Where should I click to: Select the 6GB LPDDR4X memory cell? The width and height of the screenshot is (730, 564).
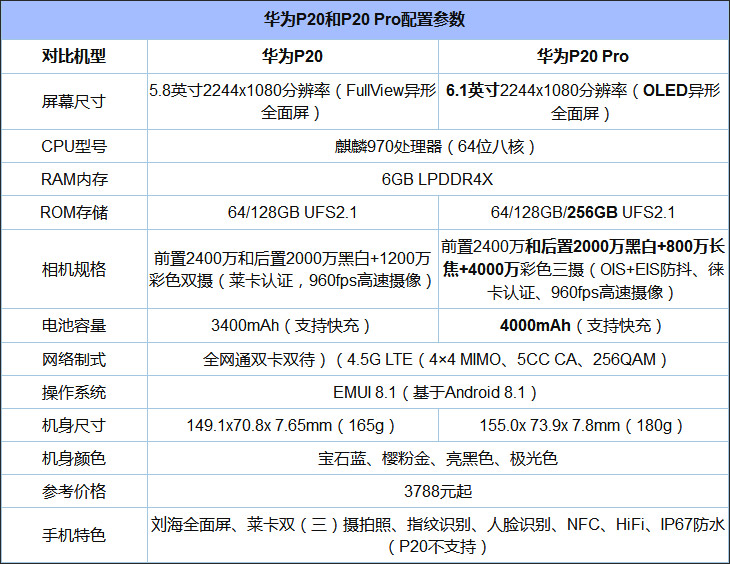pos(437,179)
